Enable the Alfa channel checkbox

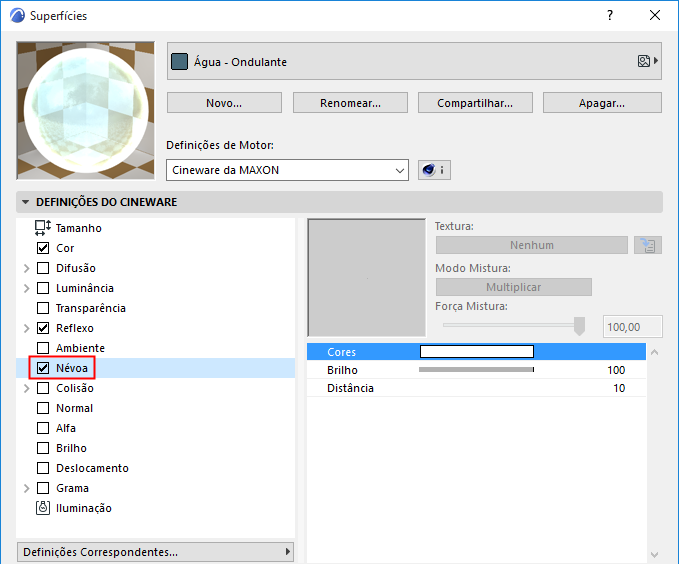[43, 428]
